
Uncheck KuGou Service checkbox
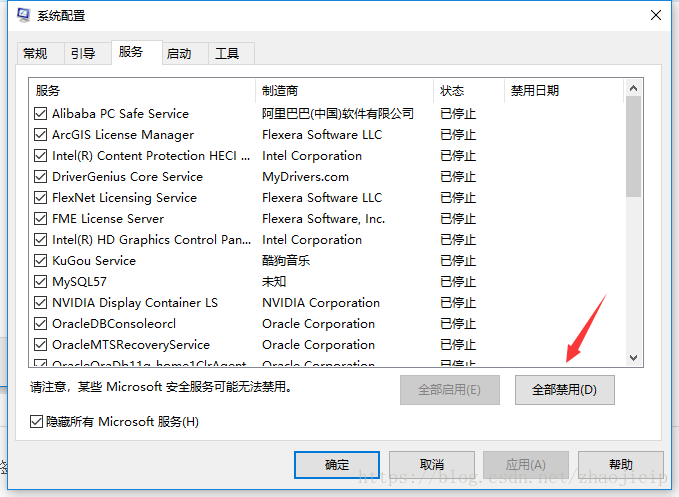point(40,261)
